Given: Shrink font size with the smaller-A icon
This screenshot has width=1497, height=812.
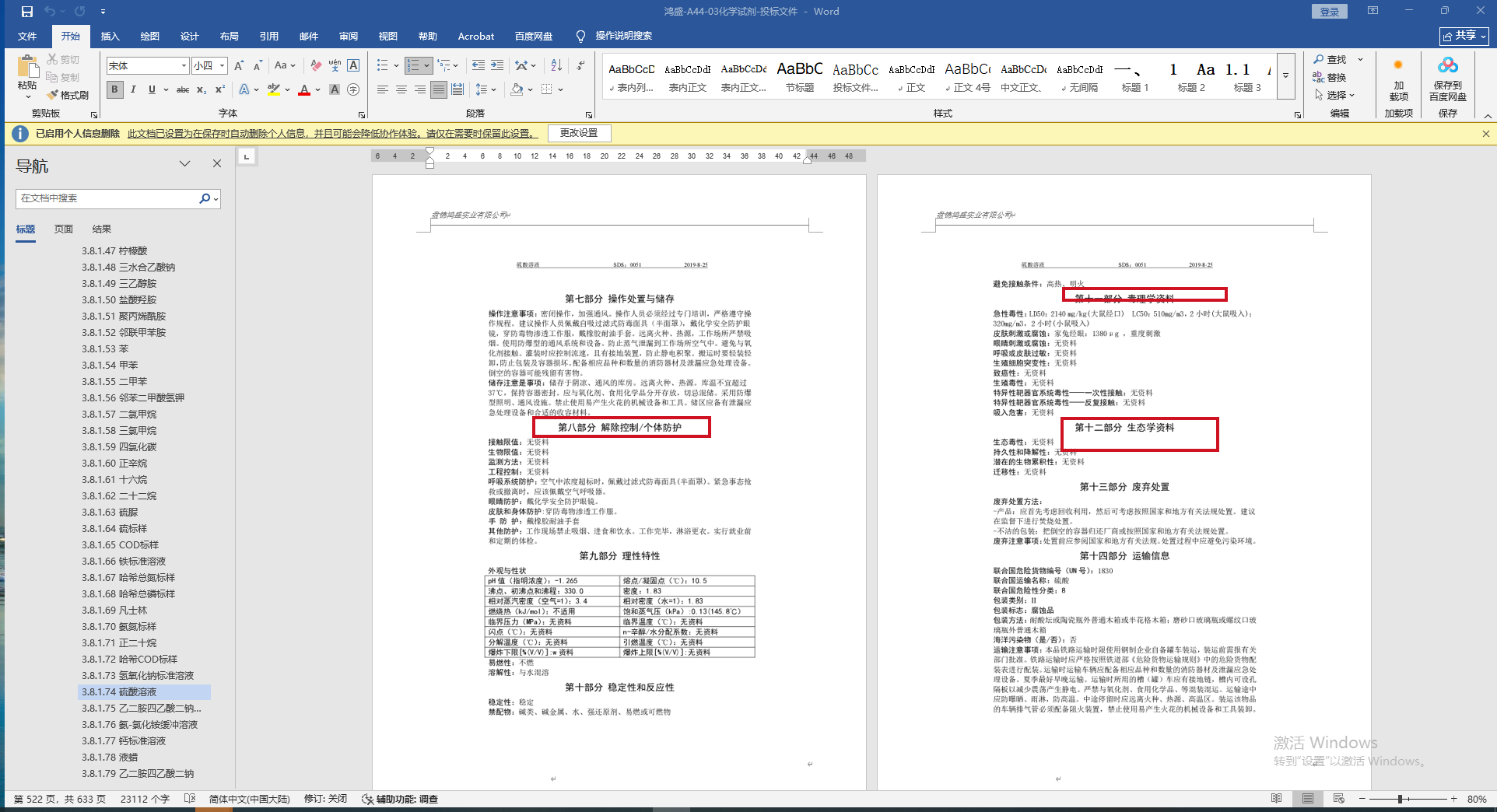Looking at the screenshot, I should tap(258, 66).
